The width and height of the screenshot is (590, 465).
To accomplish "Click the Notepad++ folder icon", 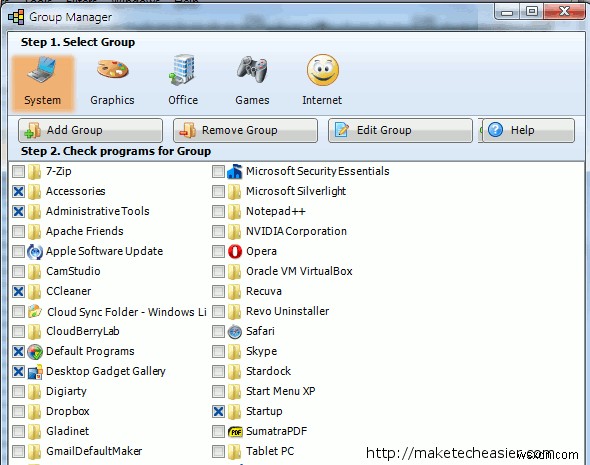I will coord(234,211).
